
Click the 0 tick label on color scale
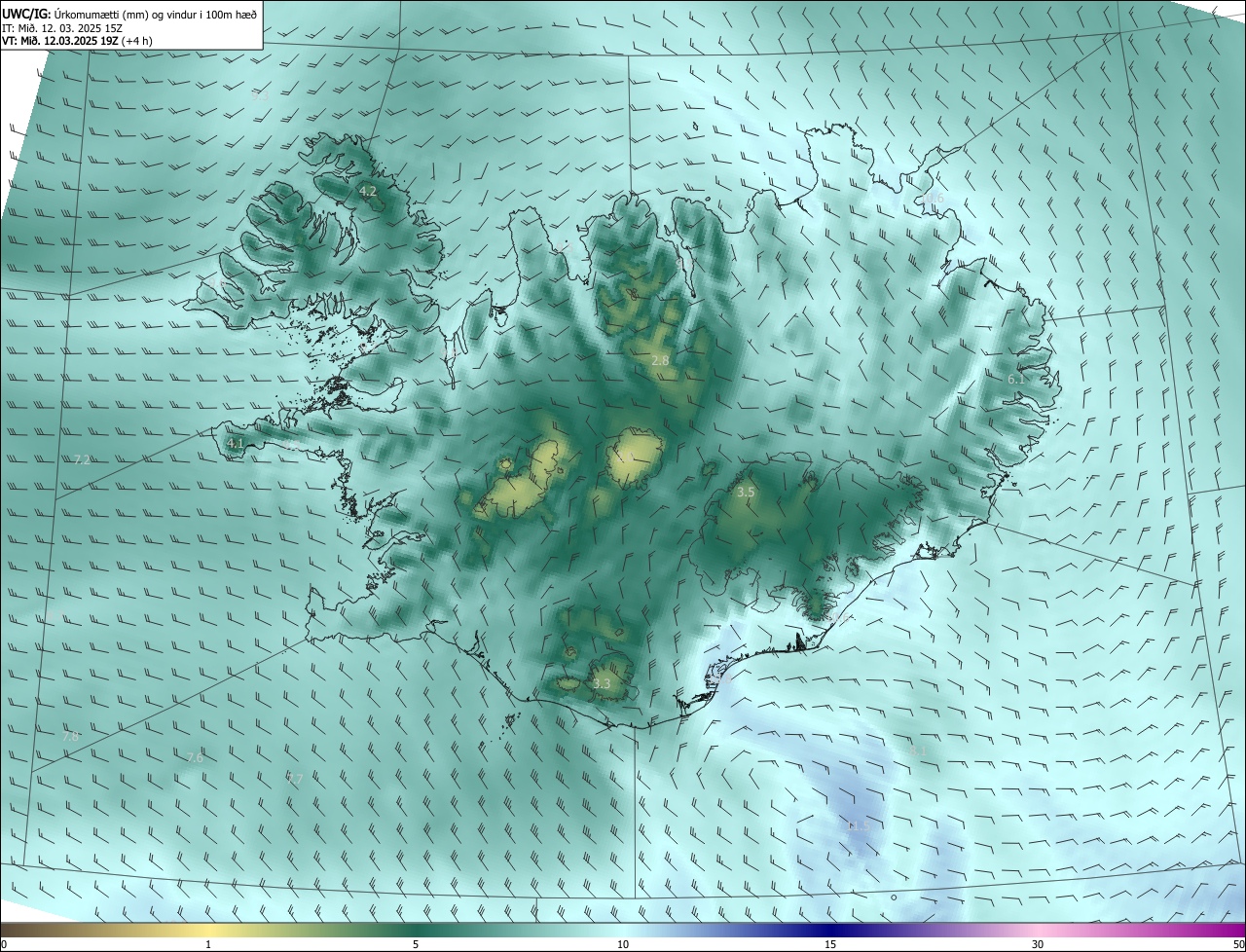click(x=4, y=945)
